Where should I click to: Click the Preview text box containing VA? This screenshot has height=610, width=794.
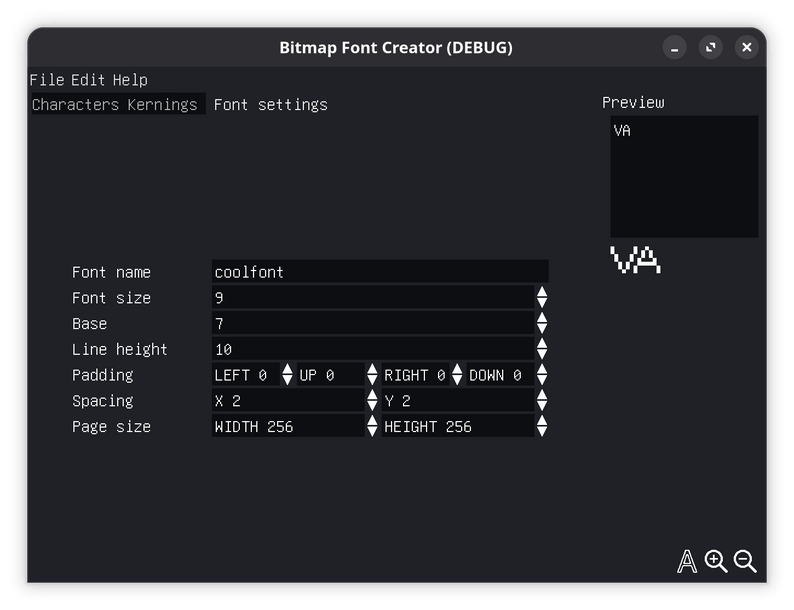point(684,176)
